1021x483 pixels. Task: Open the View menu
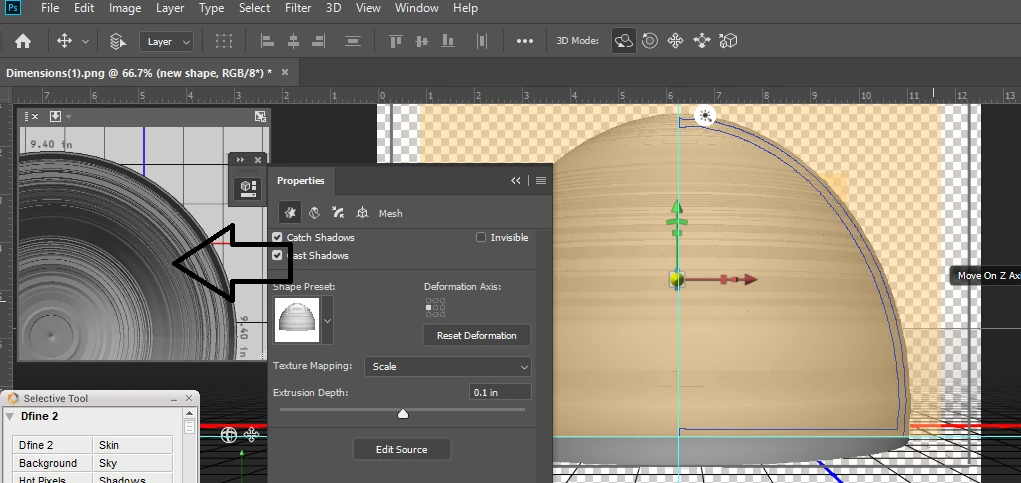tap(369, 8)
